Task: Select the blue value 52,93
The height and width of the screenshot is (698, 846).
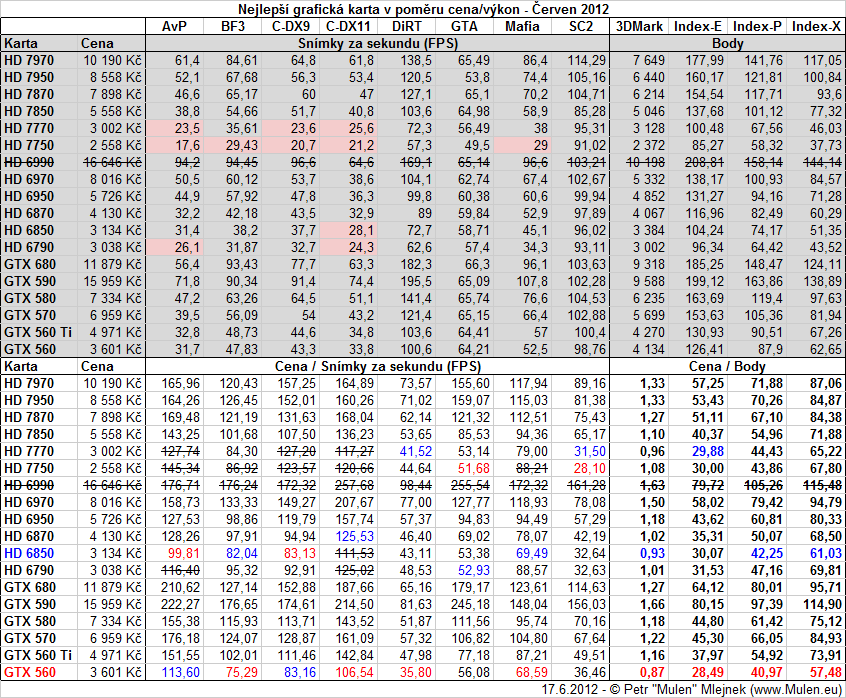Action: pos(474,571)
